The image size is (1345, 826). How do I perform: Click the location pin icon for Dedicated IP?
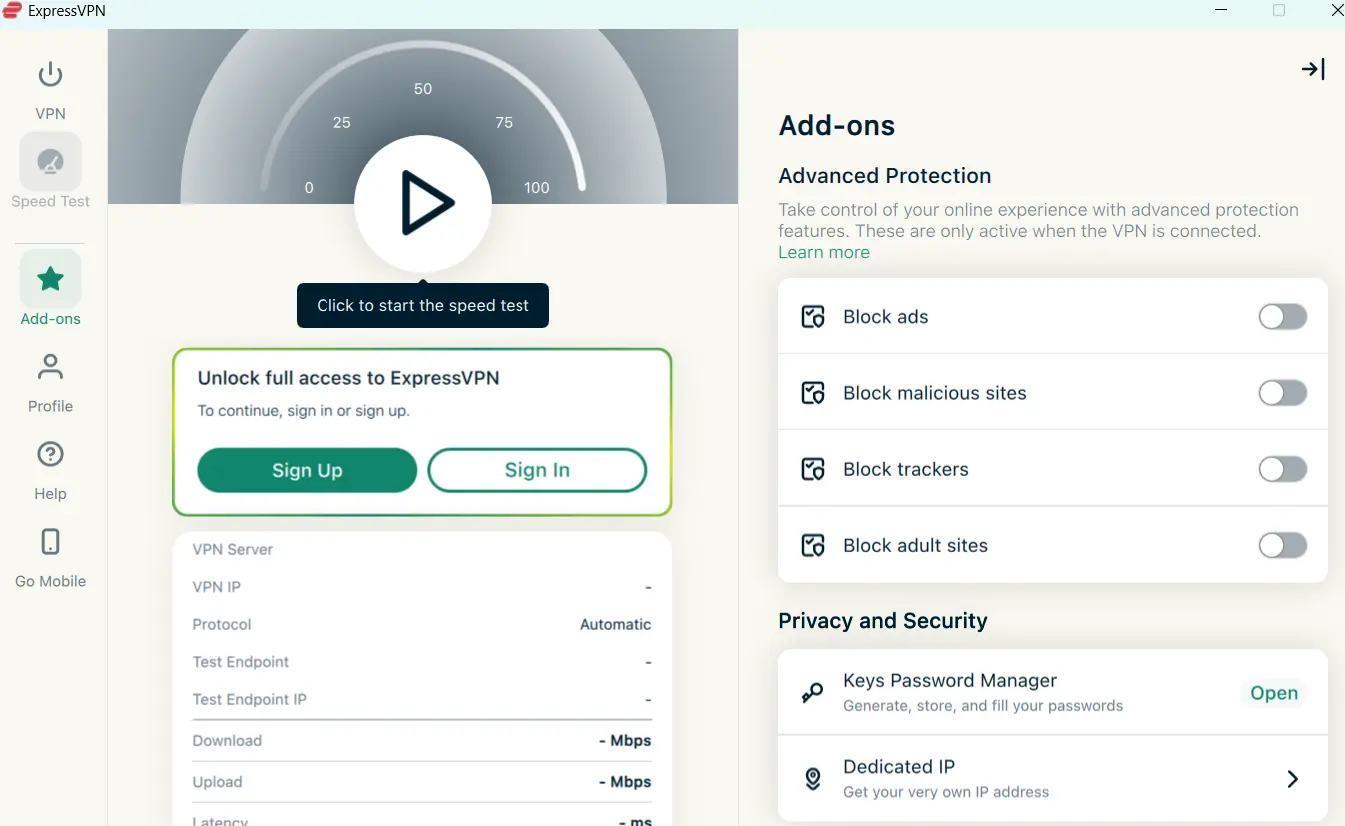(813, 779)
